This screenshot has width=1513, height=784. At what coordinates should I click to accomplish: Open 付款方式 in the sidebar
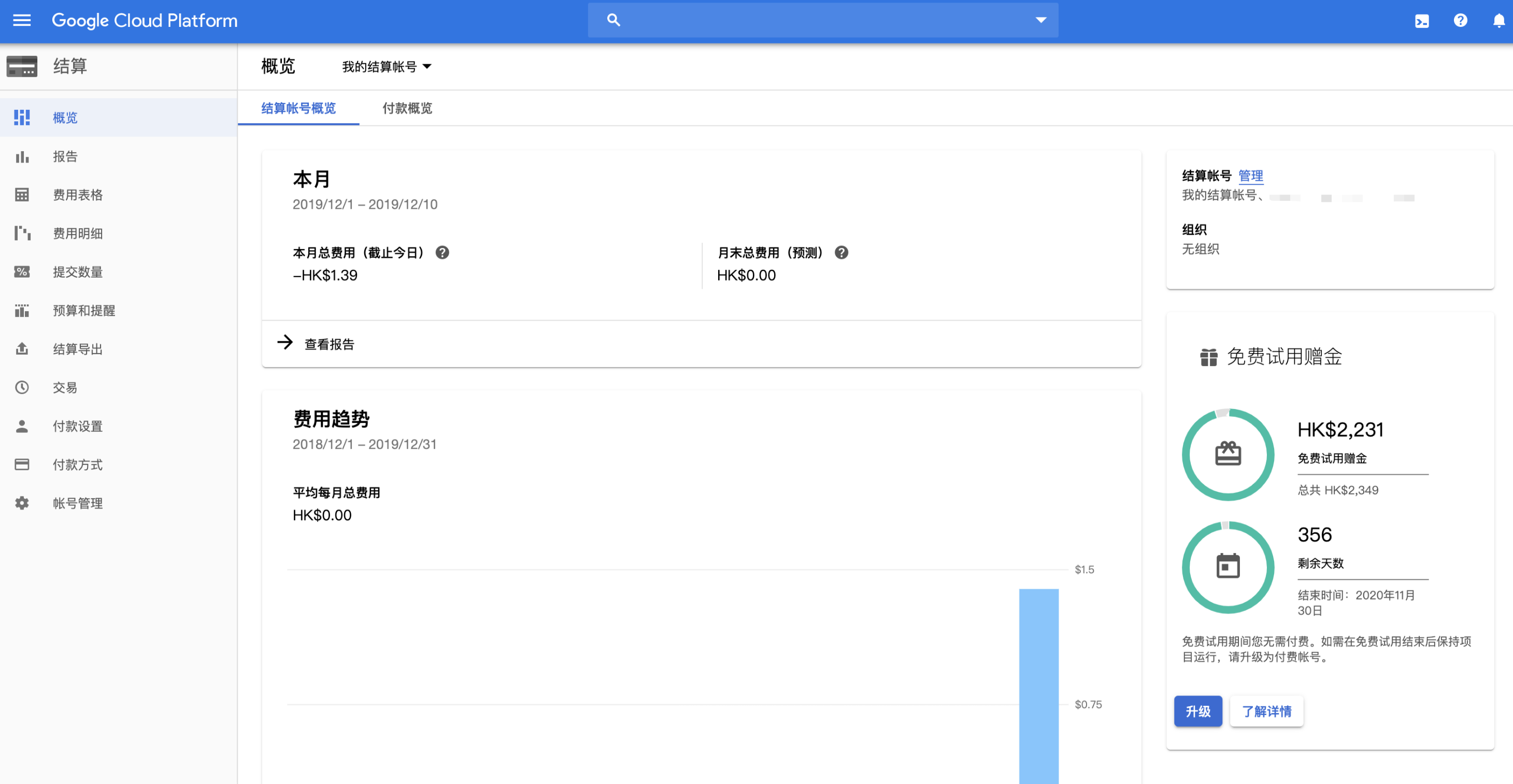pyautogui.click(x=119, y=465)
